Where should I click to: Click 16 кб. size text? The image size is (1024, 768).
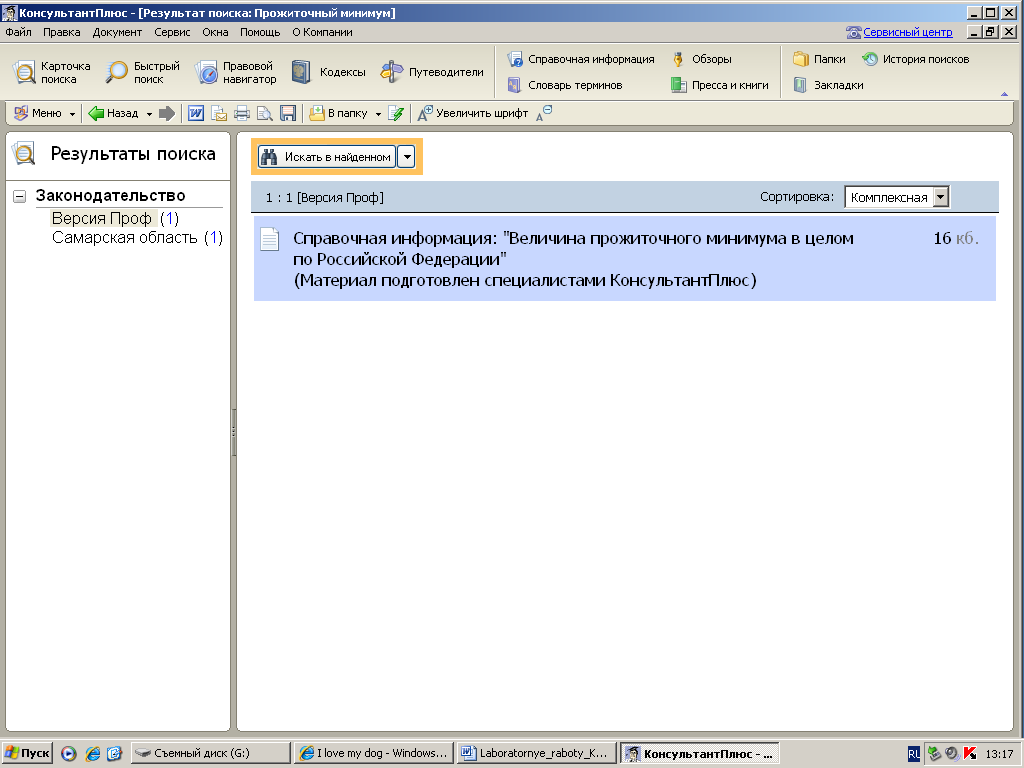tap(956, 238)
